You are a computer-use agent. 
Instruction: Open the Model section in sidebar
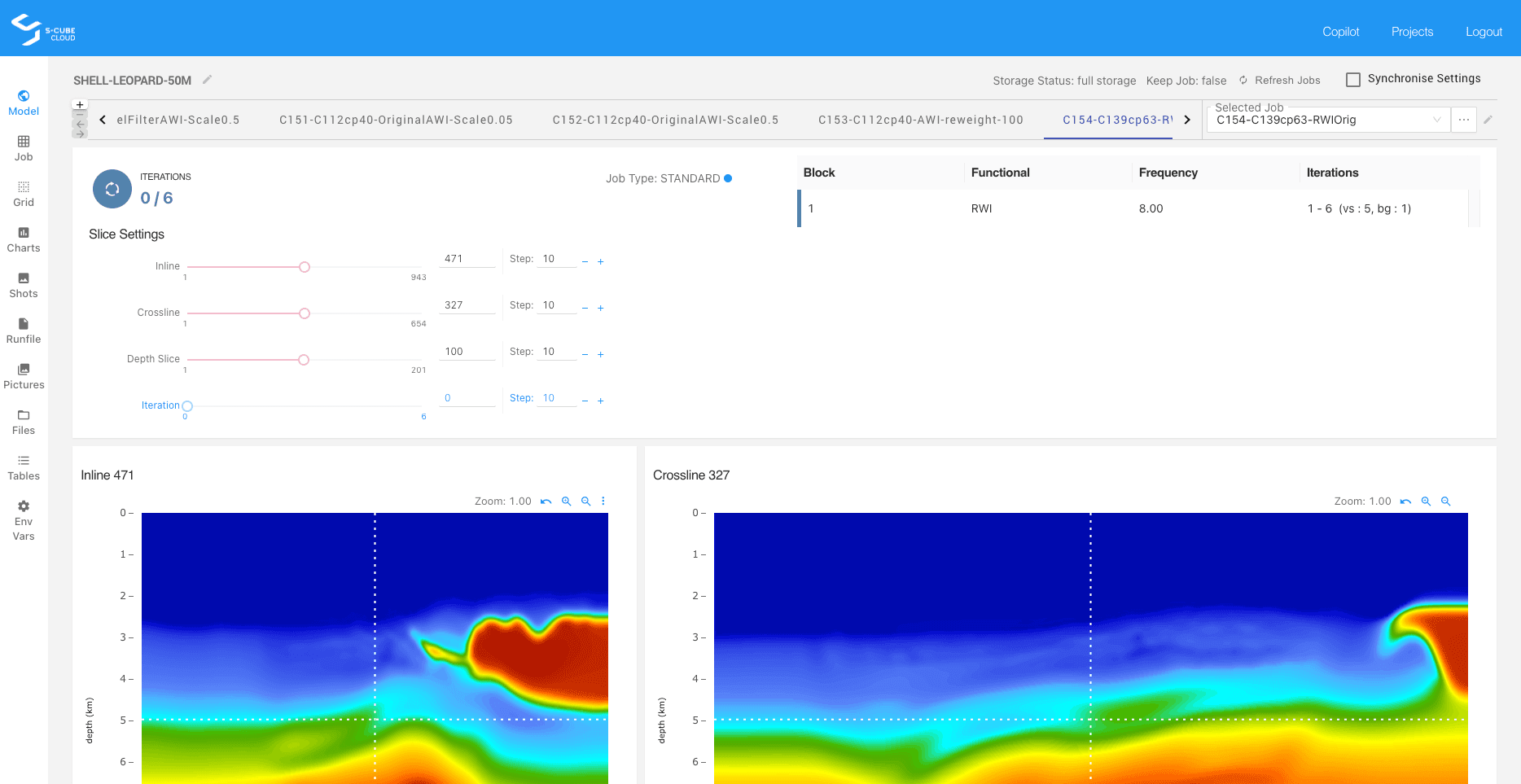click(x=24, y=103)
